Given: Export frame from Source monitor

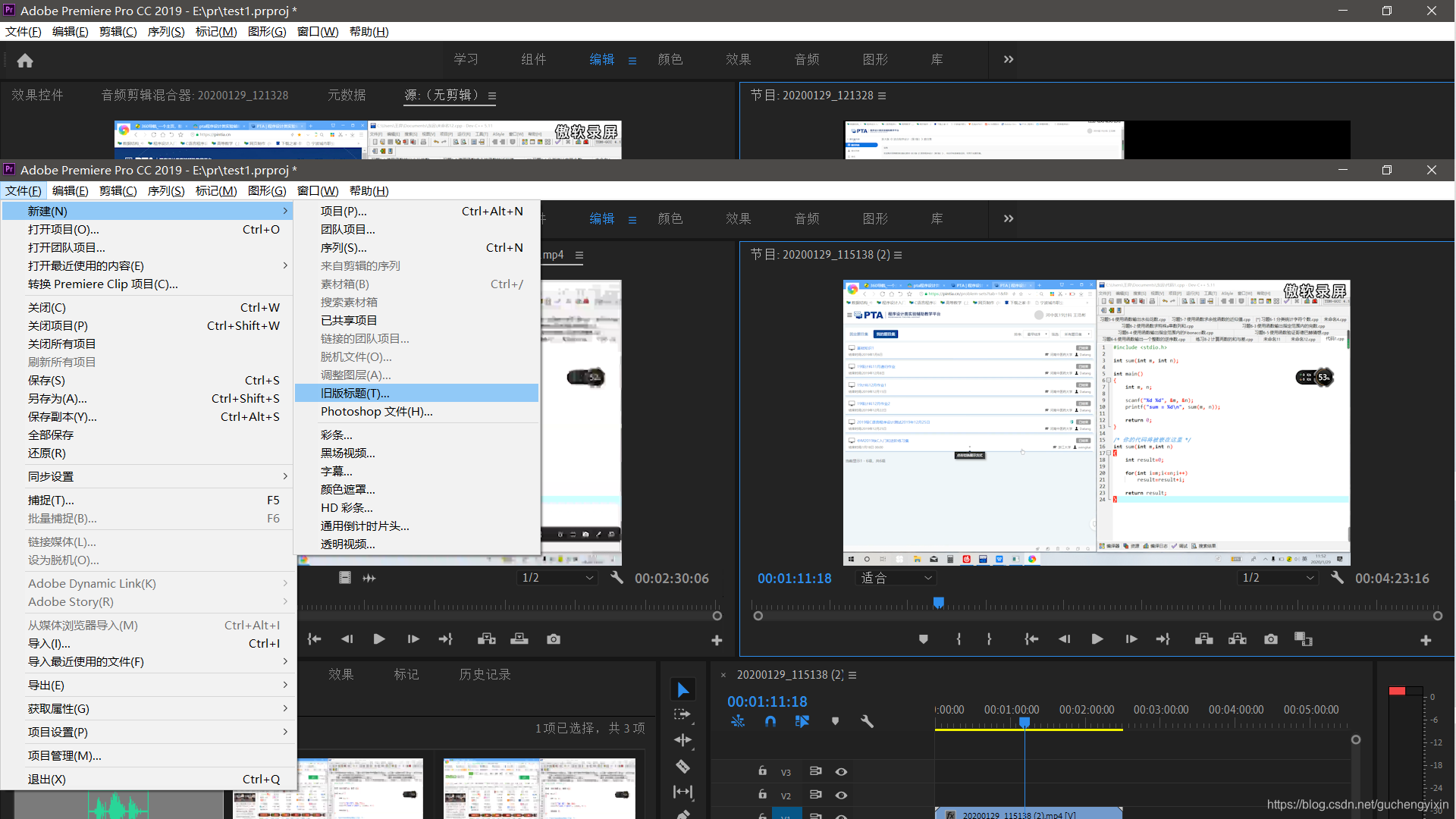Looking at the screenshot, I should tap(554, 639).
